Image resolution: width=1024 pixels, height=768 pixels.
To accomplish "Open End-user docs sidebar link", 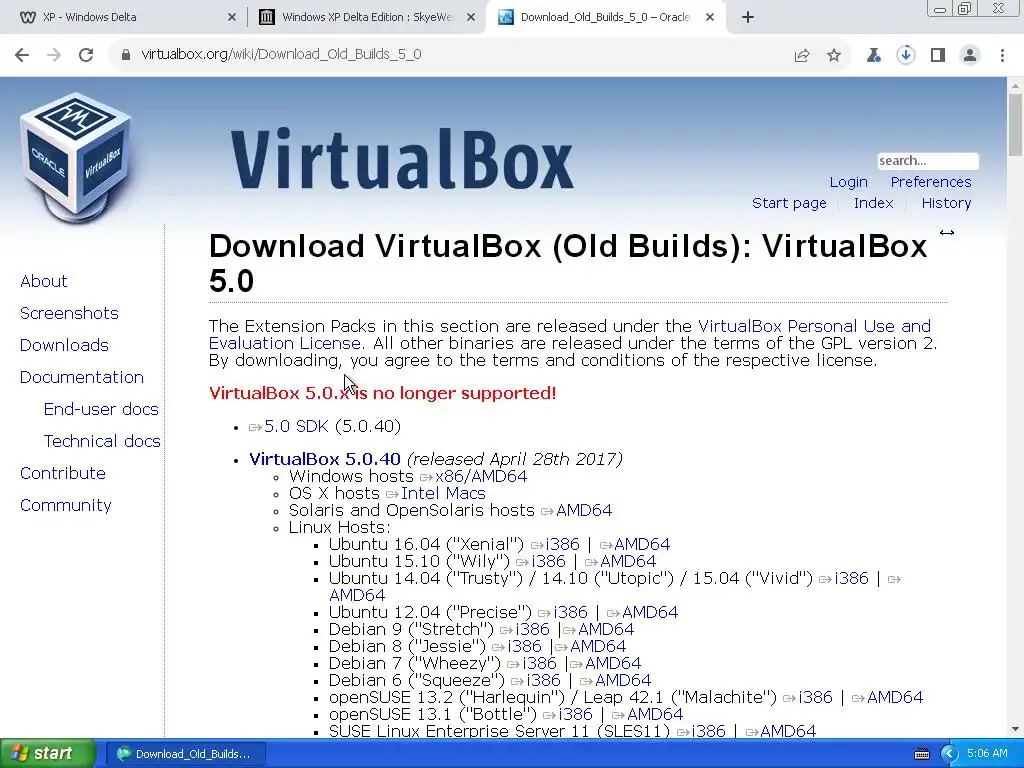I will click(101, 409).
